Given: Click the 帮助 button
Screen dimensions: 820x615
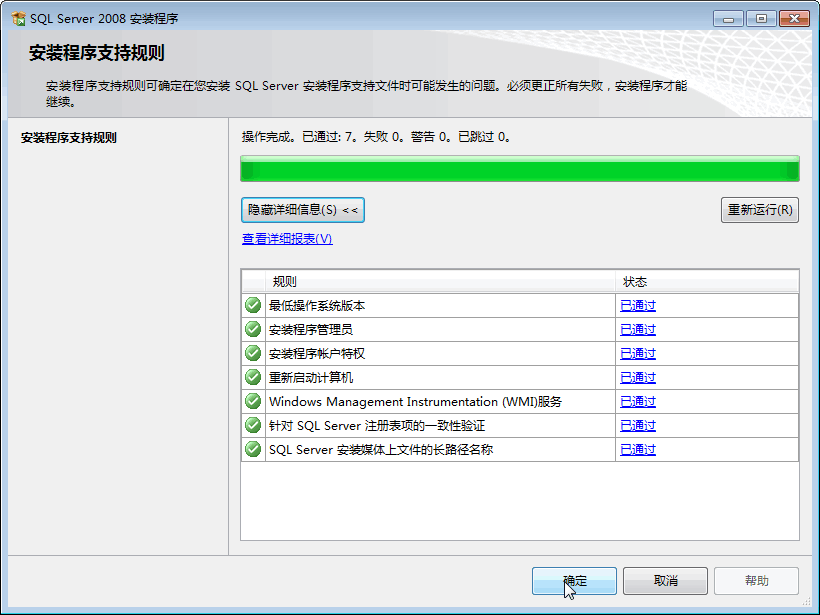Looking at the screenshot, I should (756, 581).
